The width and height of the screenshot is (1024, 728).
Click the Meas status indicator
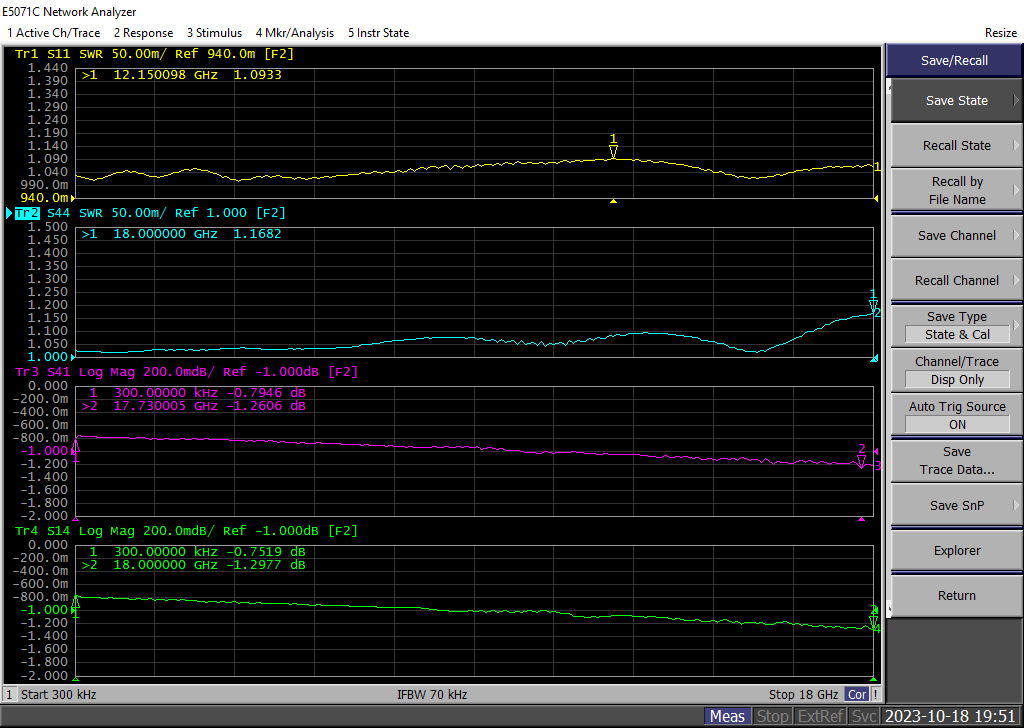[727, 716]
